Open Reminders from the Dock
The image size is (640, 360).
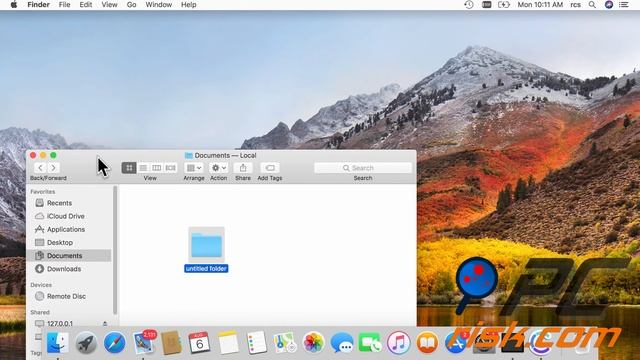(x=256, y=342)
